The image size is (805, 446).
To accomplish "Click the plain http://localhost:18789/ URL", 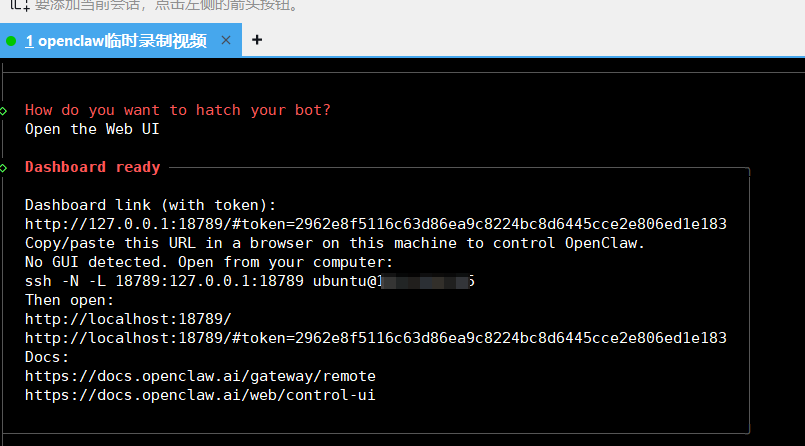I will click(128, 319).
